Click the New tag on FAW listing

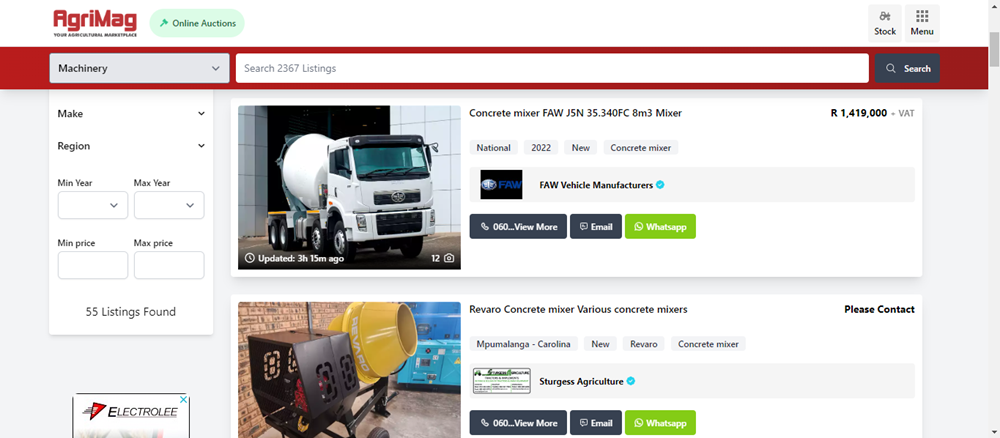point(580,148)
